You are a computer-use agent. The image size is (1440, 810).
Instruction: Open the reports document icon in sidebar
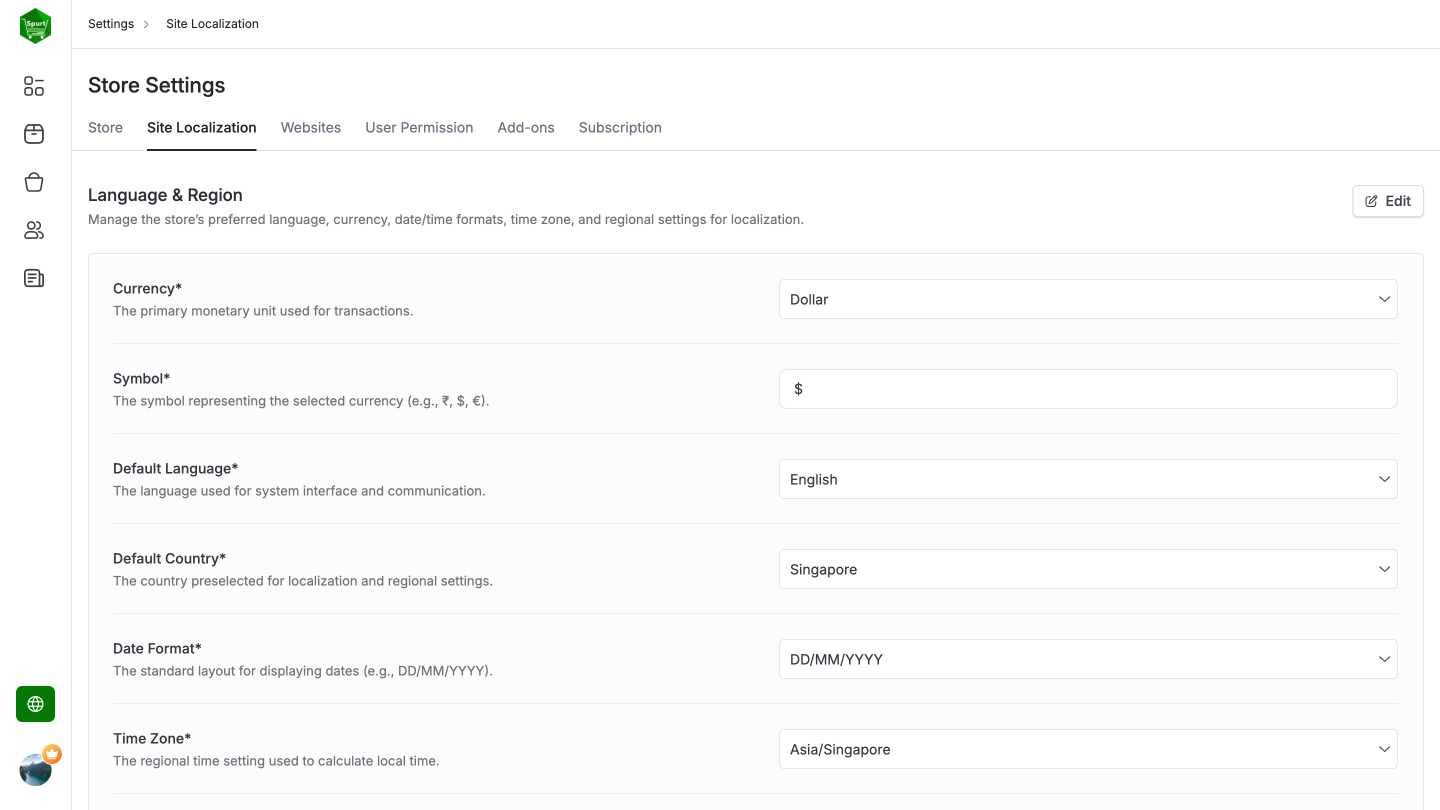(33, 278)
